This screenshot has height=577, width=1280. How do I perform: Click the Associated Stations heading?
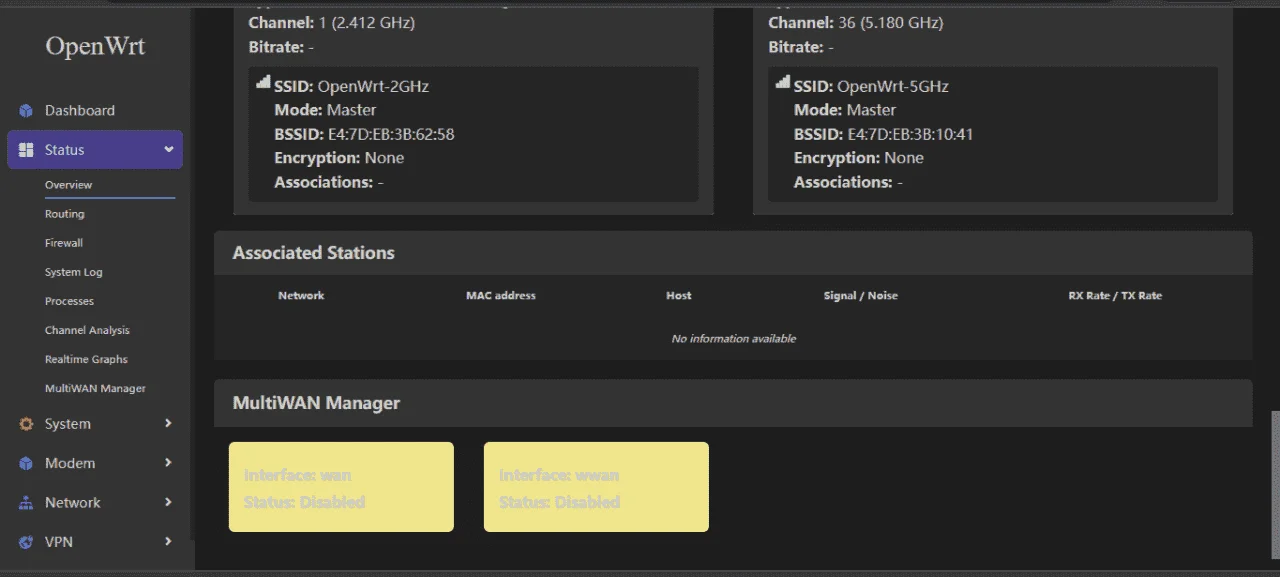(313, 253)
